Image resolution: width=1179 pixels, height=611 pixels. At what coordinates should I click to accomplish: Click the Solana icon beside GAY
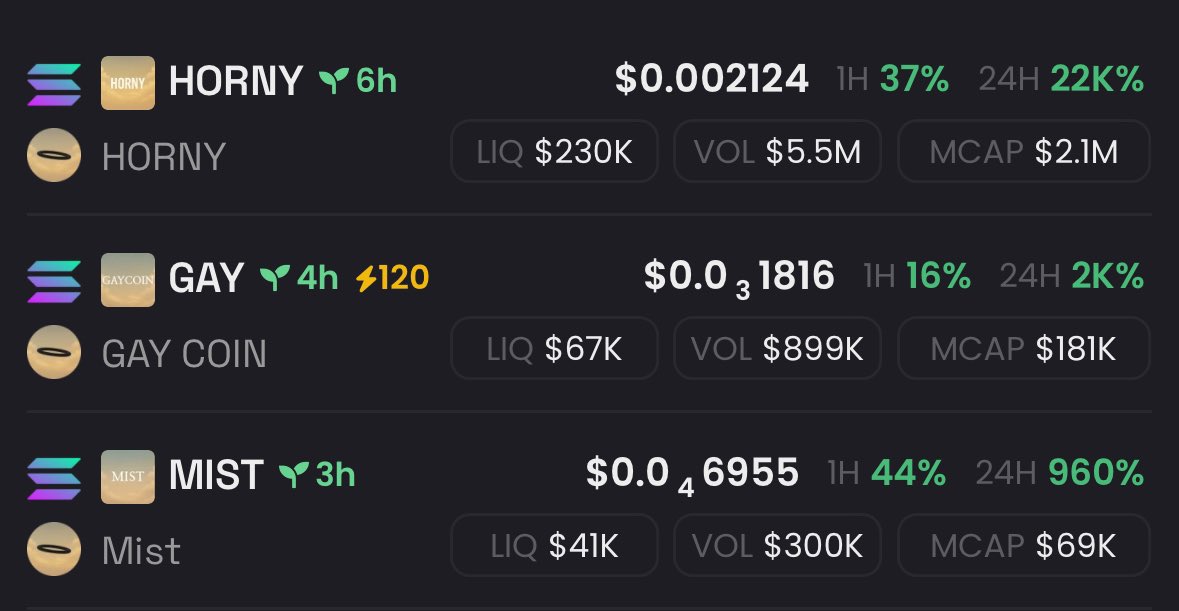pyautogui.click(x=54, y=280)
